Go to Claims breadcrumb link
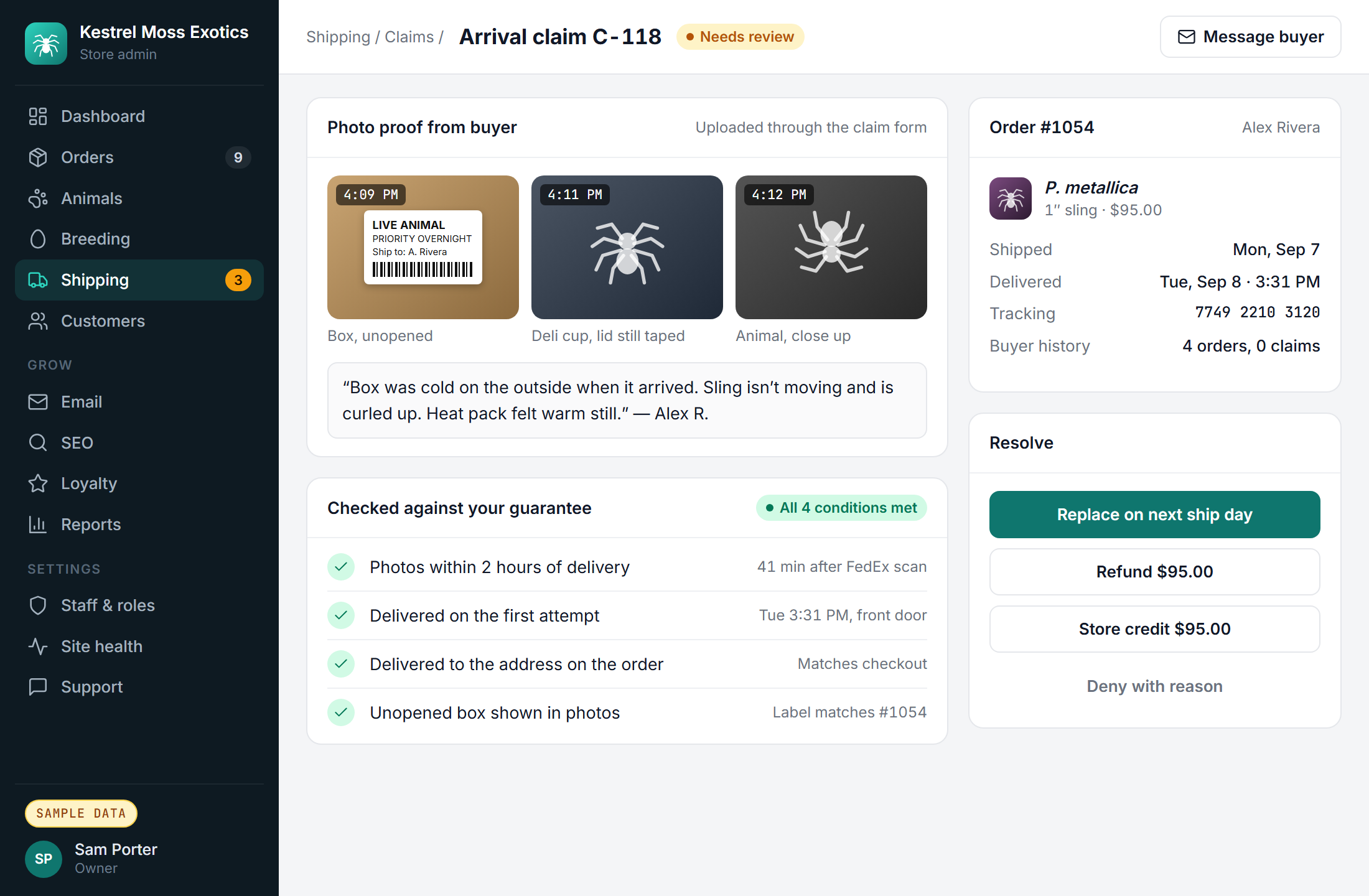 (409, 37)
